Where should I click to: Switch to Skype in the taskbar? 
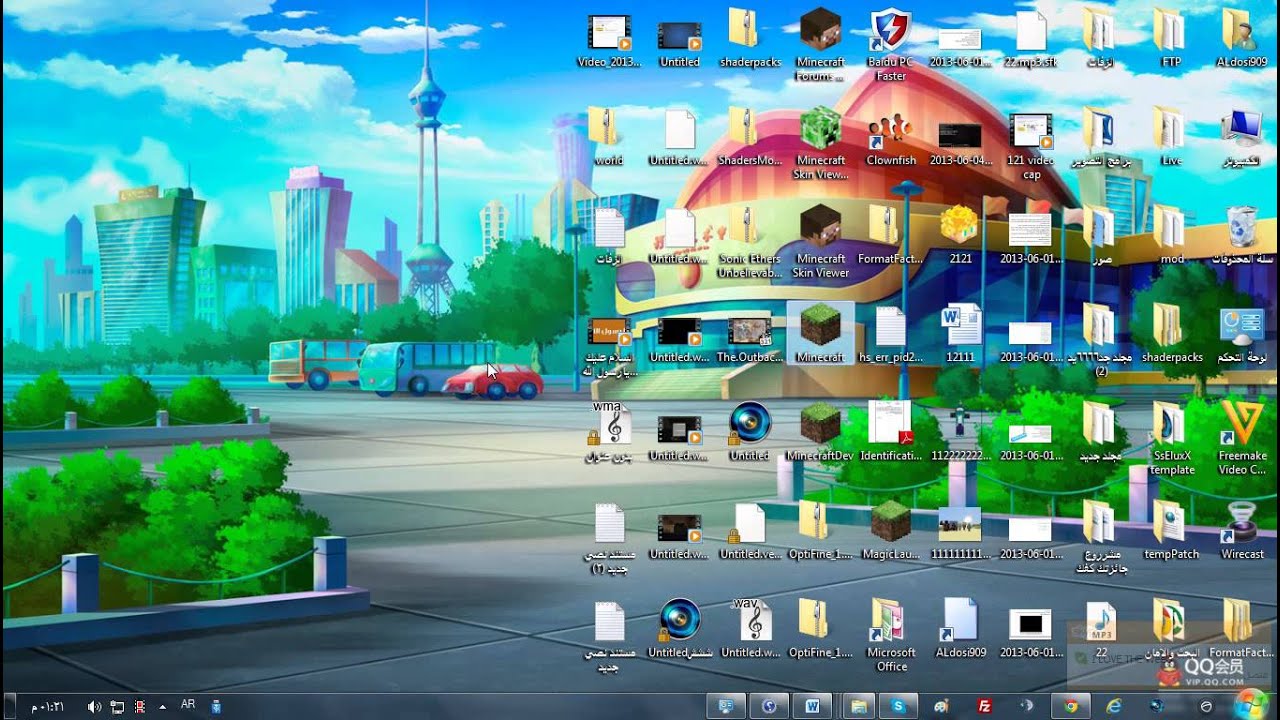click(x=899, y=706)
